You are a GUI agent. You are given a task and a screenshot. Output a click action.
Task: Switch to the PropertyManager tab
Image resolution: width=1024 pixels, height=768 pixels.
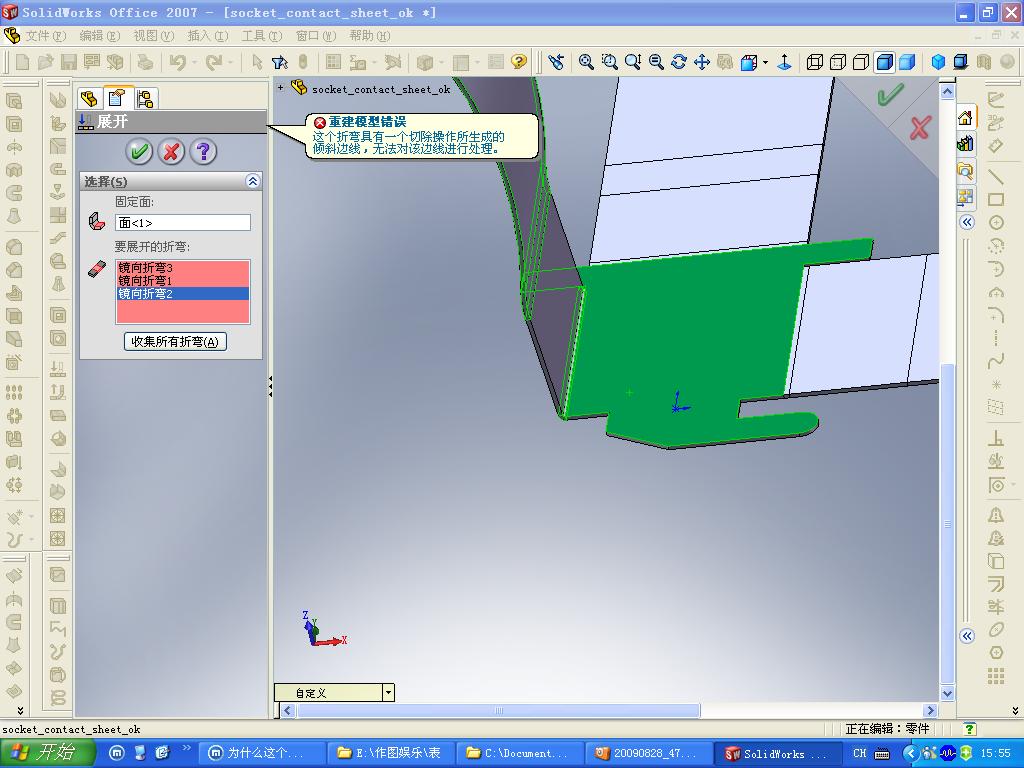pos(117,98)
